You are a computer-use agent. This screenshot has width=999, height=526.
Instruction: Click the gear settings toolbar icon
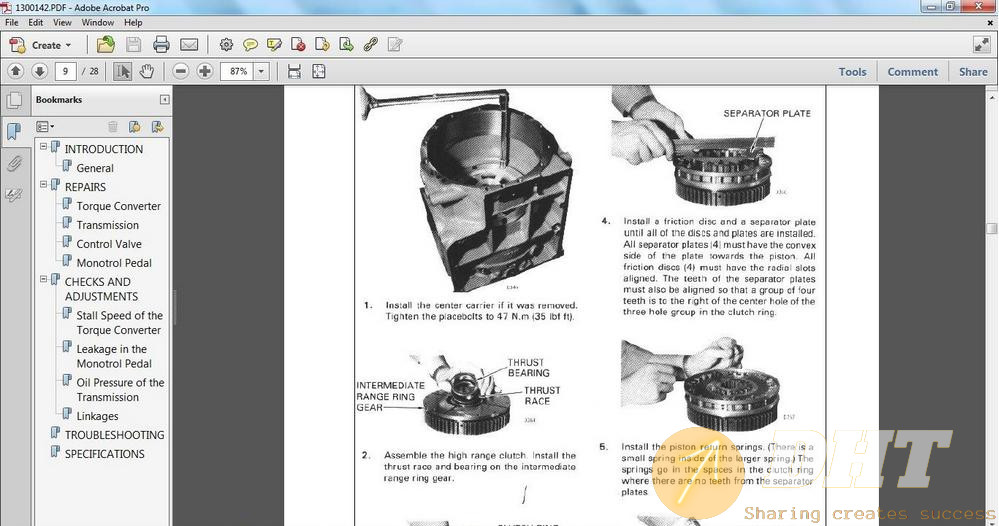coord(226,45)
